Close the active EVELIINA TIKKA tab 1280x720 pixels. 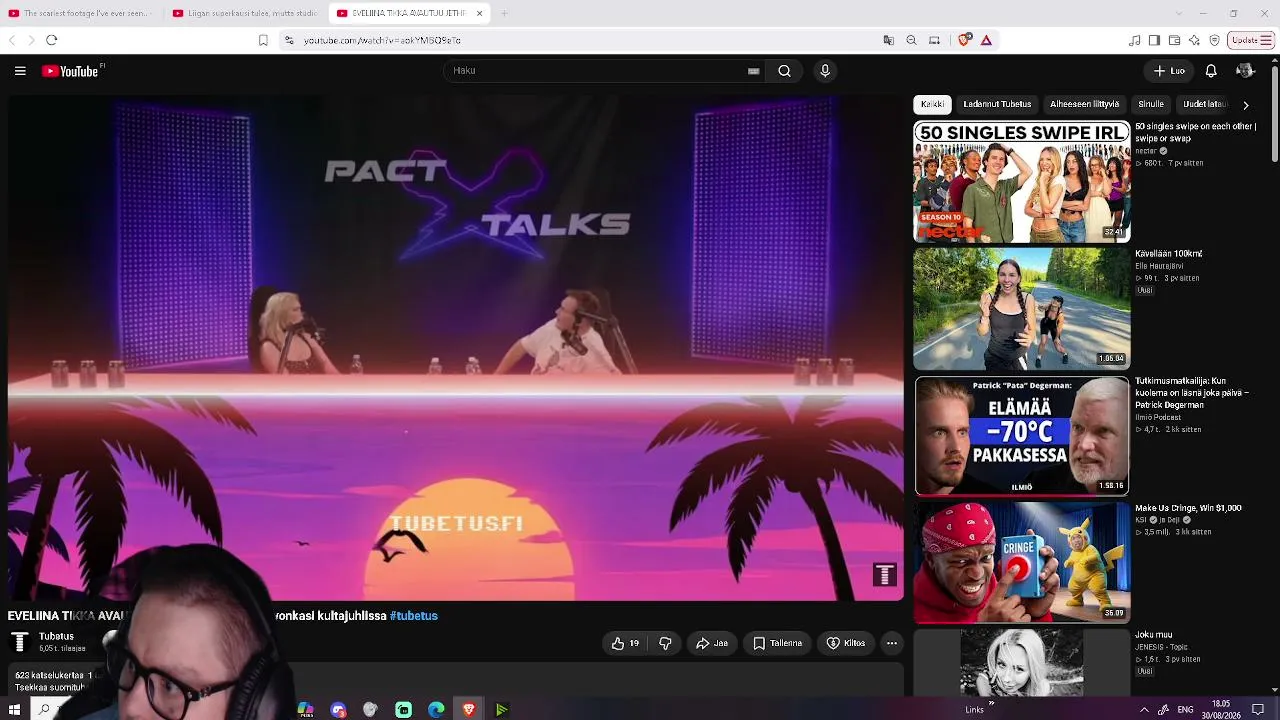(479, 13)
